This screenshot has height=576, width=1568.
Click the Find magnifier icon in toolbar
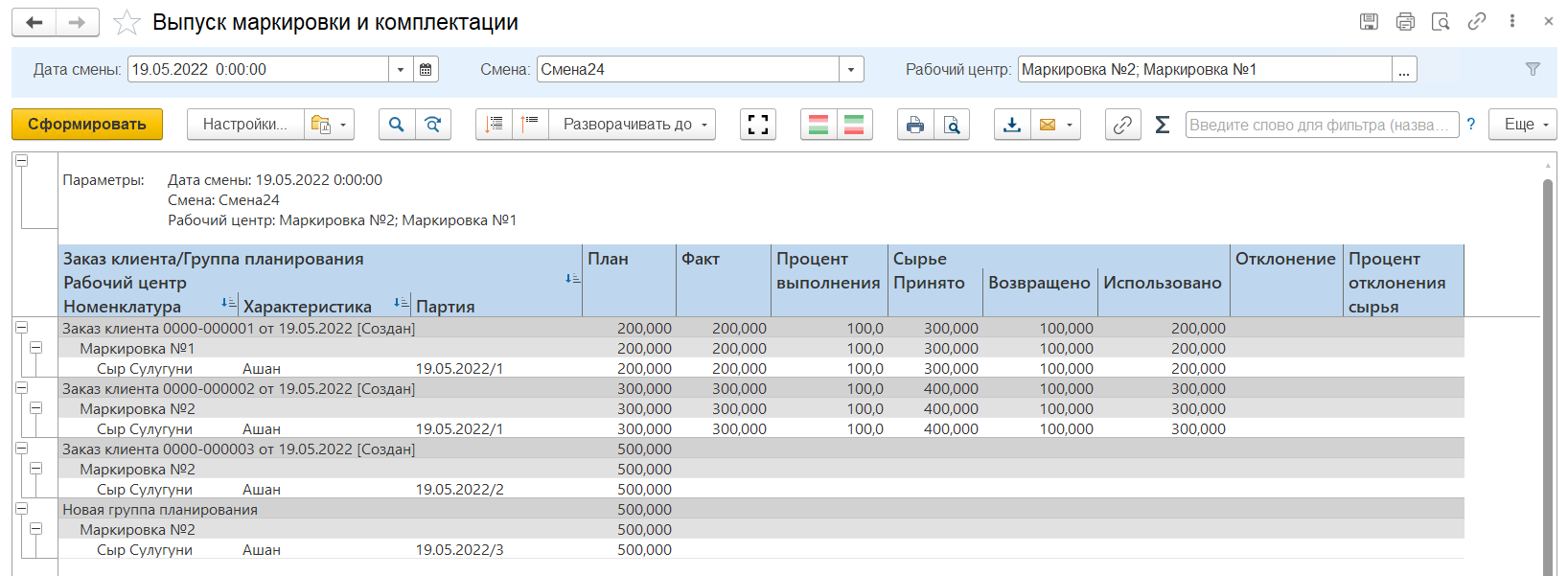(397, 125)
